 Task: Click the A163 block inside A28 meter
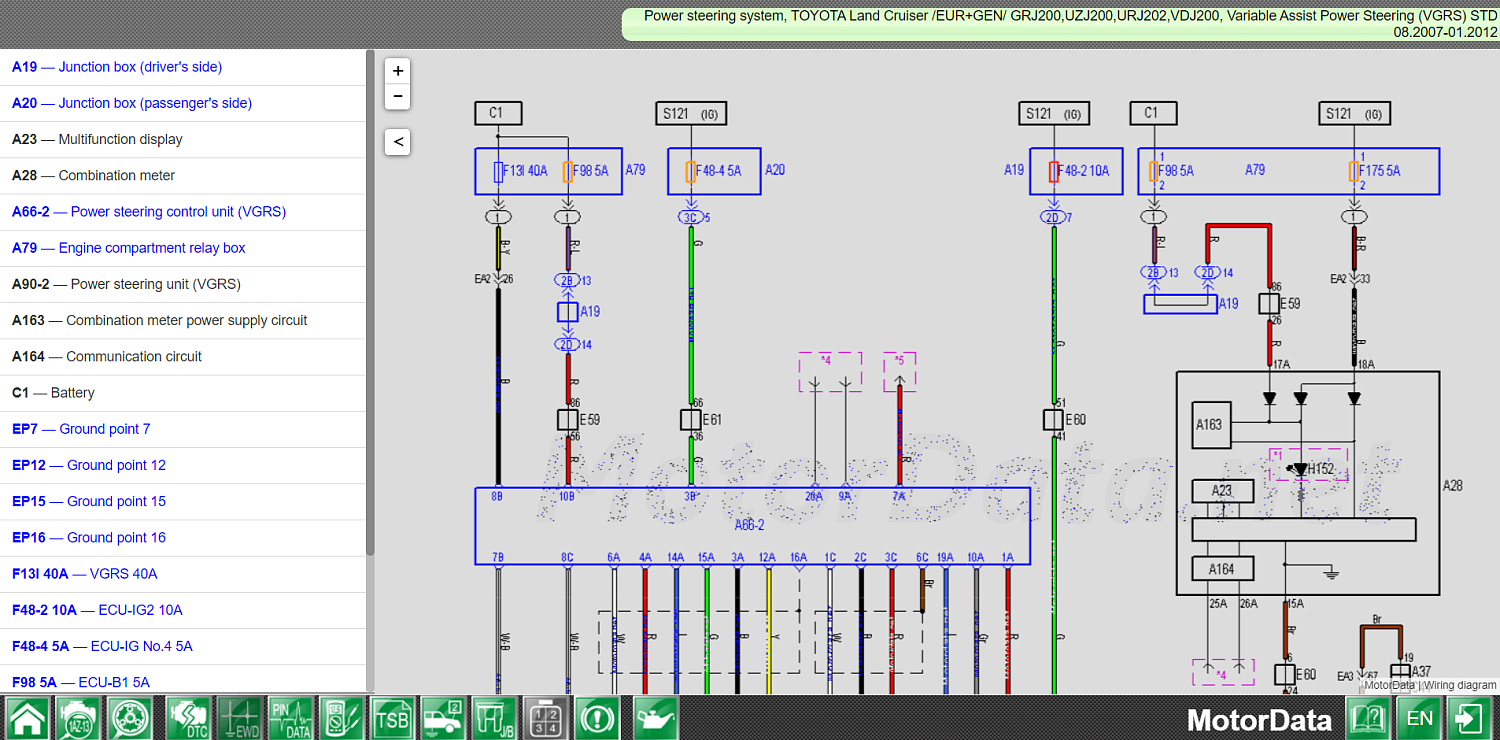1209,424
